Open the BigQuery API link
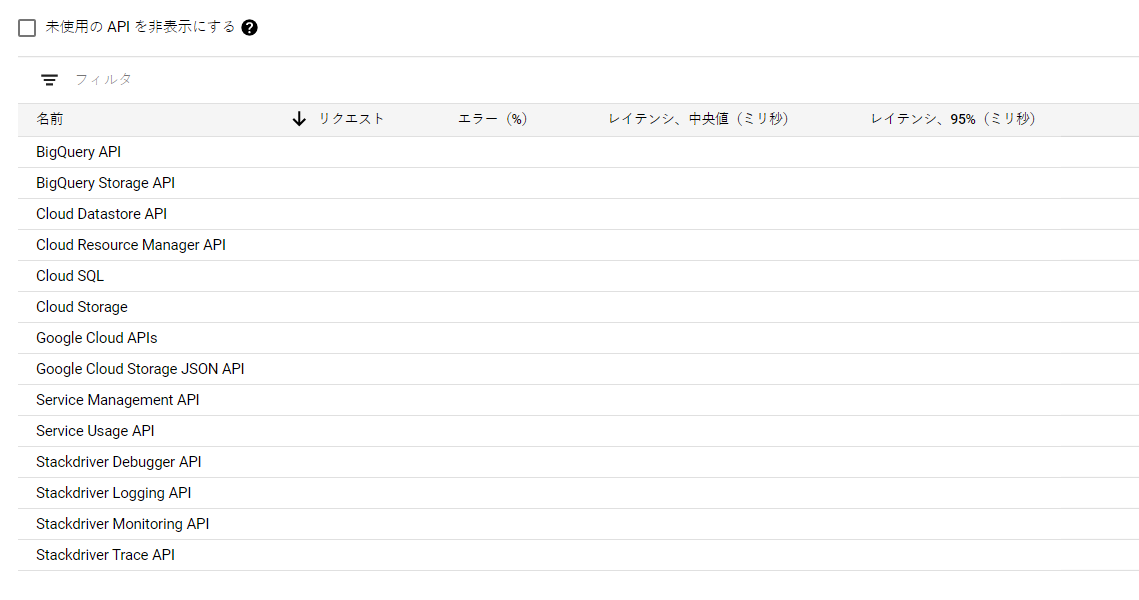Screen dimensions: 1139x600 coord(78,152)
